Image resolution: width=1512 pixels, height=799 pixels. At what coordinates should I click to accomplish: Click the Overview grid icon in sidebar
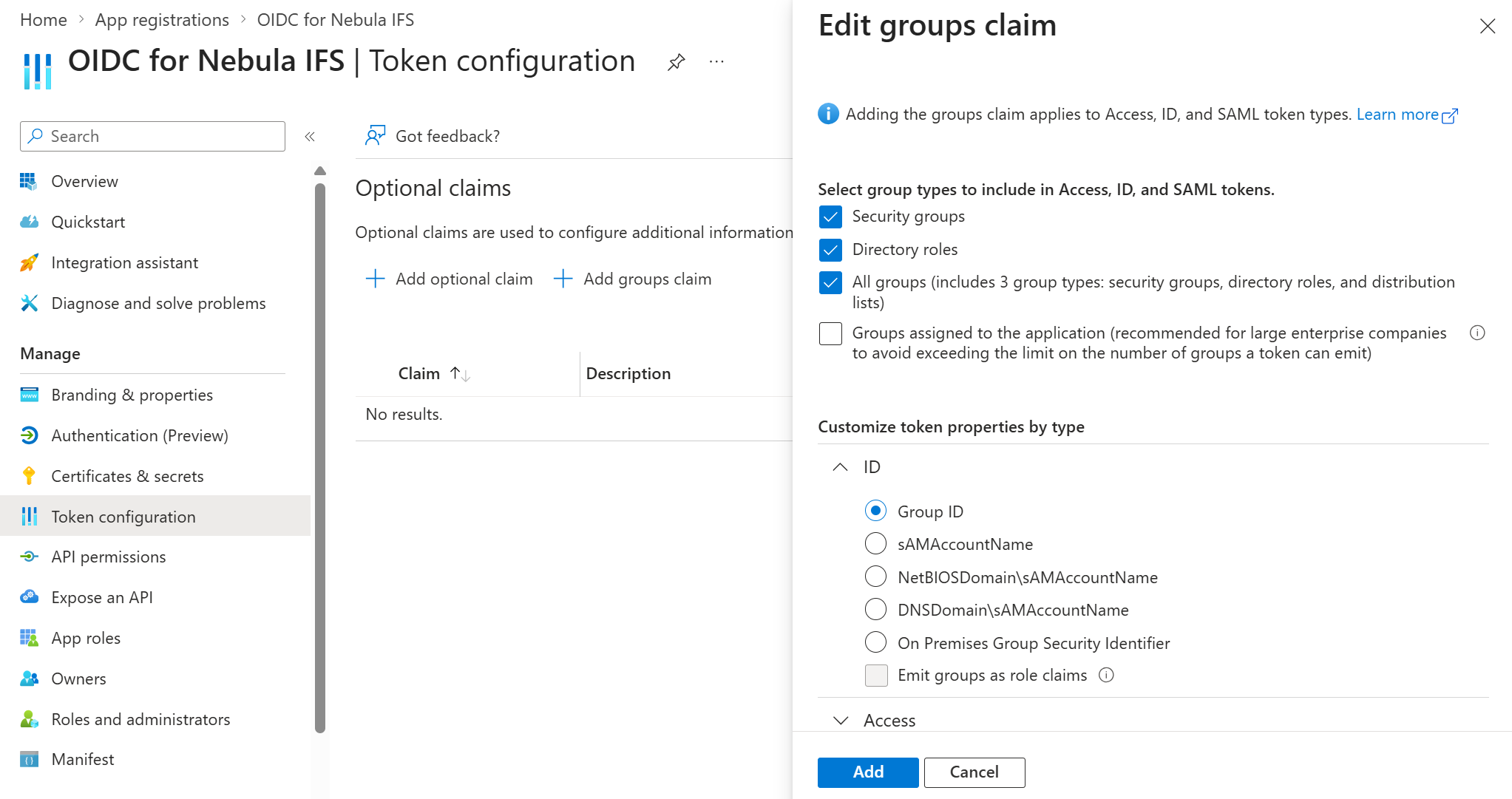(29, 181)
